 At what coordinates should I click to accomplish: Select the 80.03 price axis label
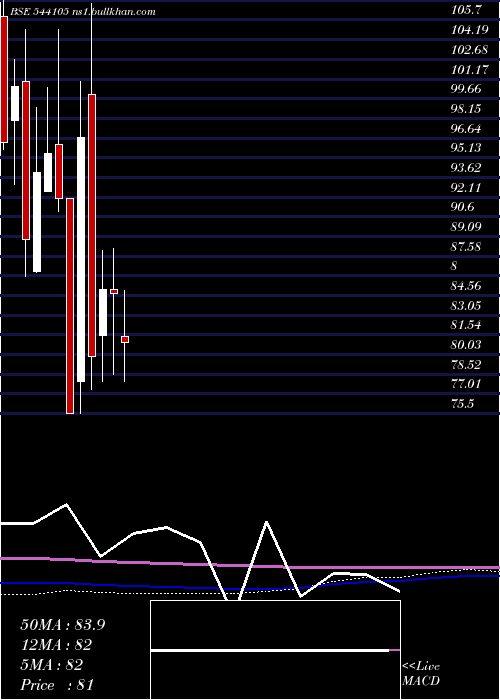pos(467,345)
